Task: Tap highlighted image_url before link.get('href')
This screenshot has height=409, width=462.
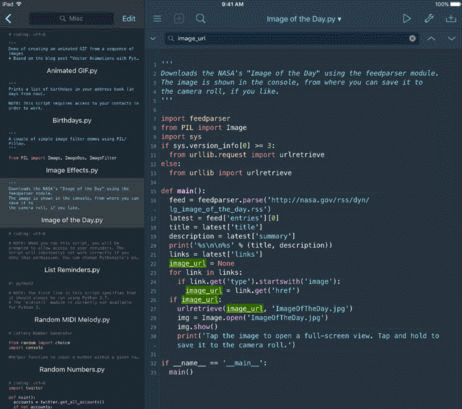Action: click(x=204, y=290)
